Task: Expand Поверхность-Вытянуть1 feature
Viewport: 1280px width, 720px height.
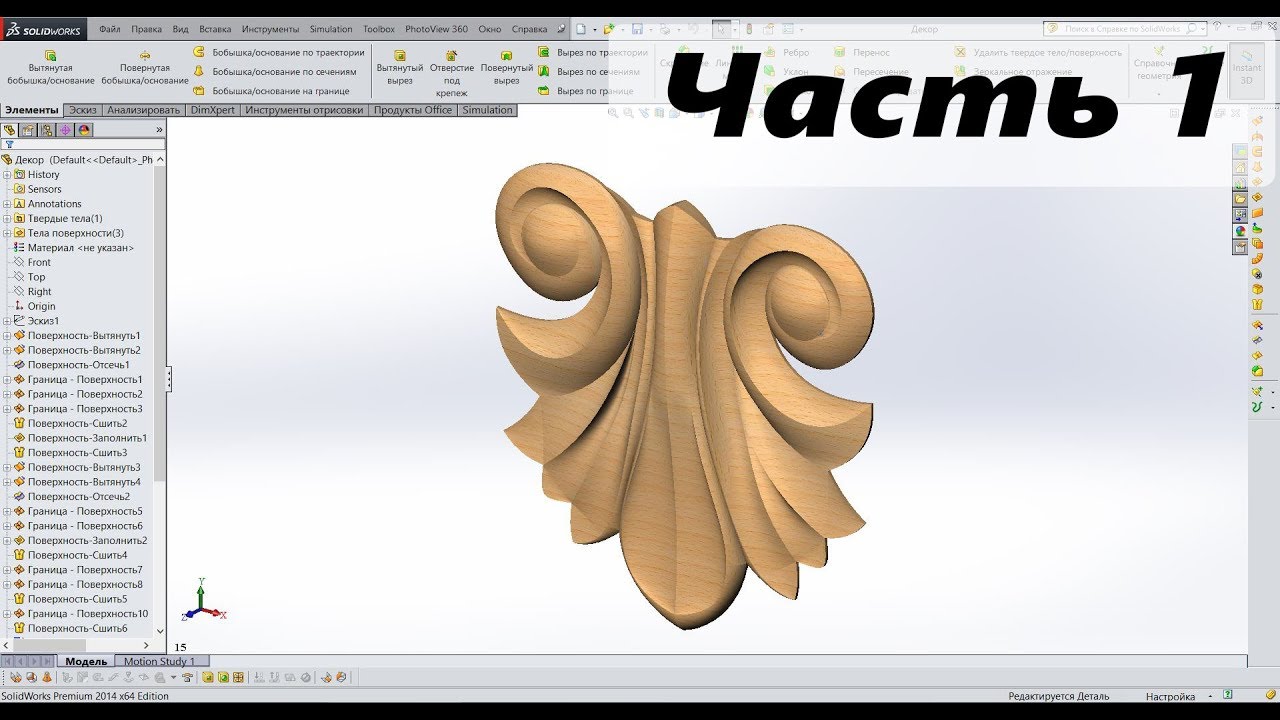Action: tap(7, 336)
